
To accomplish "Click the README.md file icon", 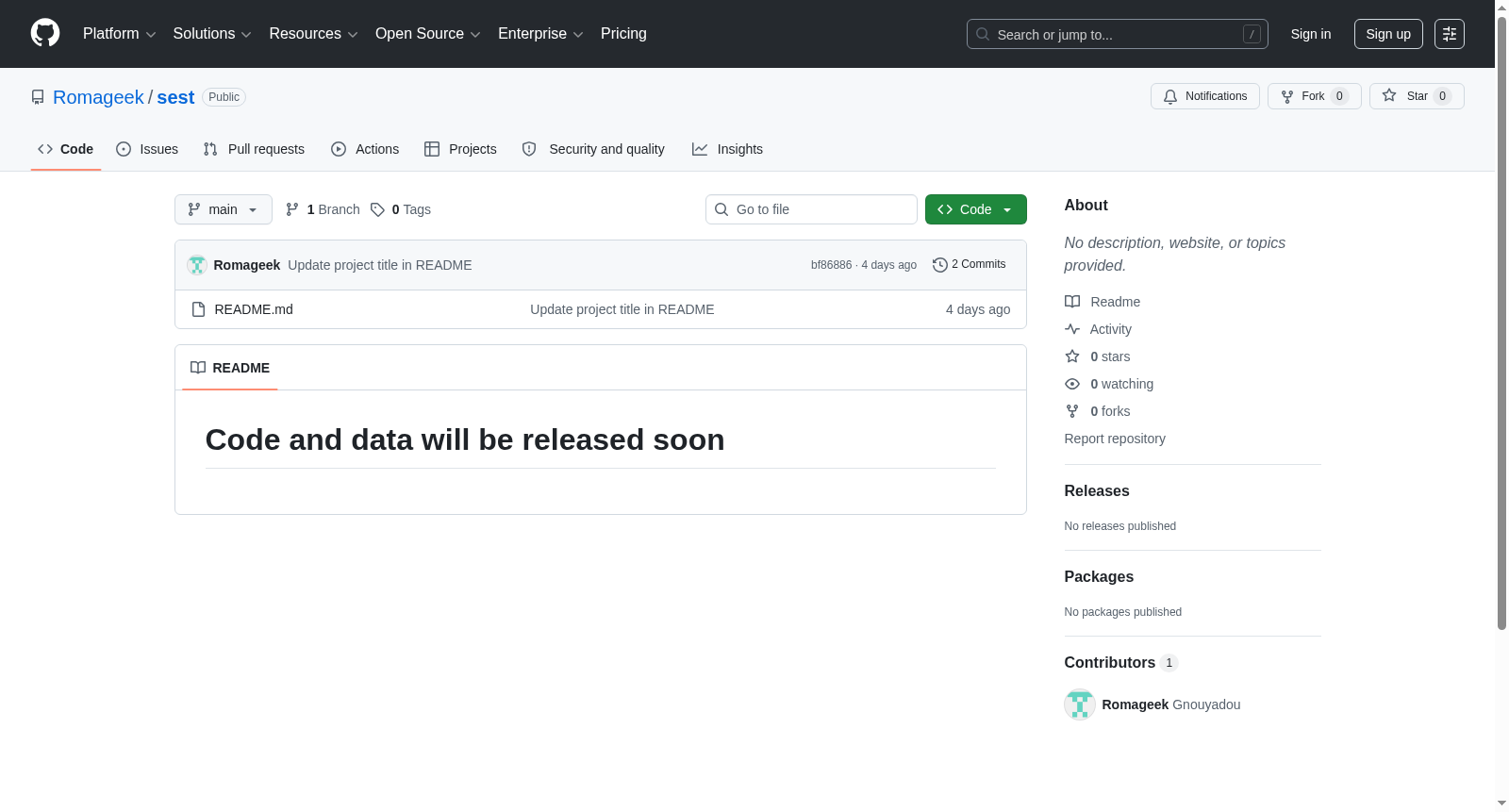I will (x=198, y=309).
